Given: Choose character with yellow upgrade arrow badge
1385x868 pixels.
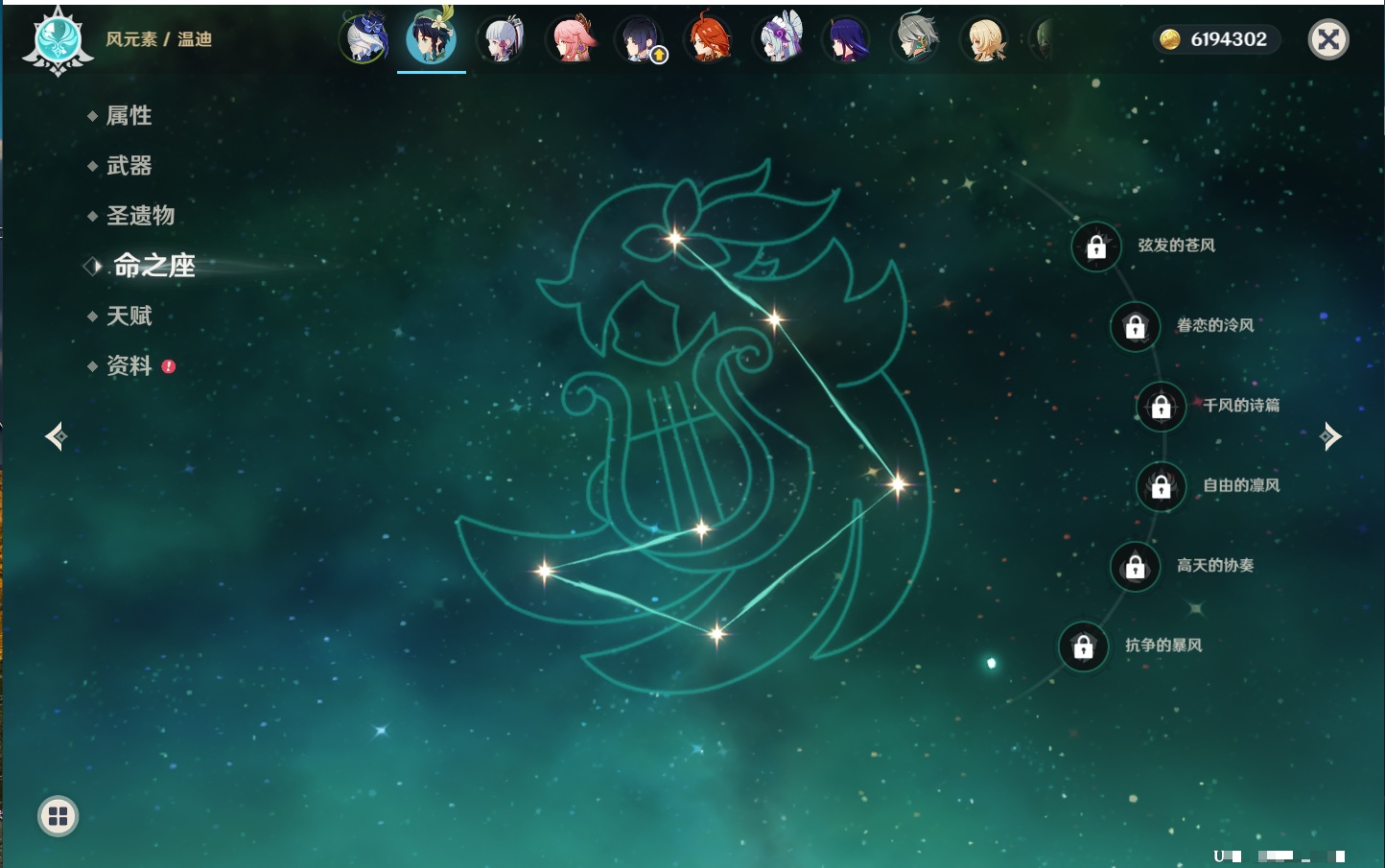Looking at the screenshot, I should point(641,40).
